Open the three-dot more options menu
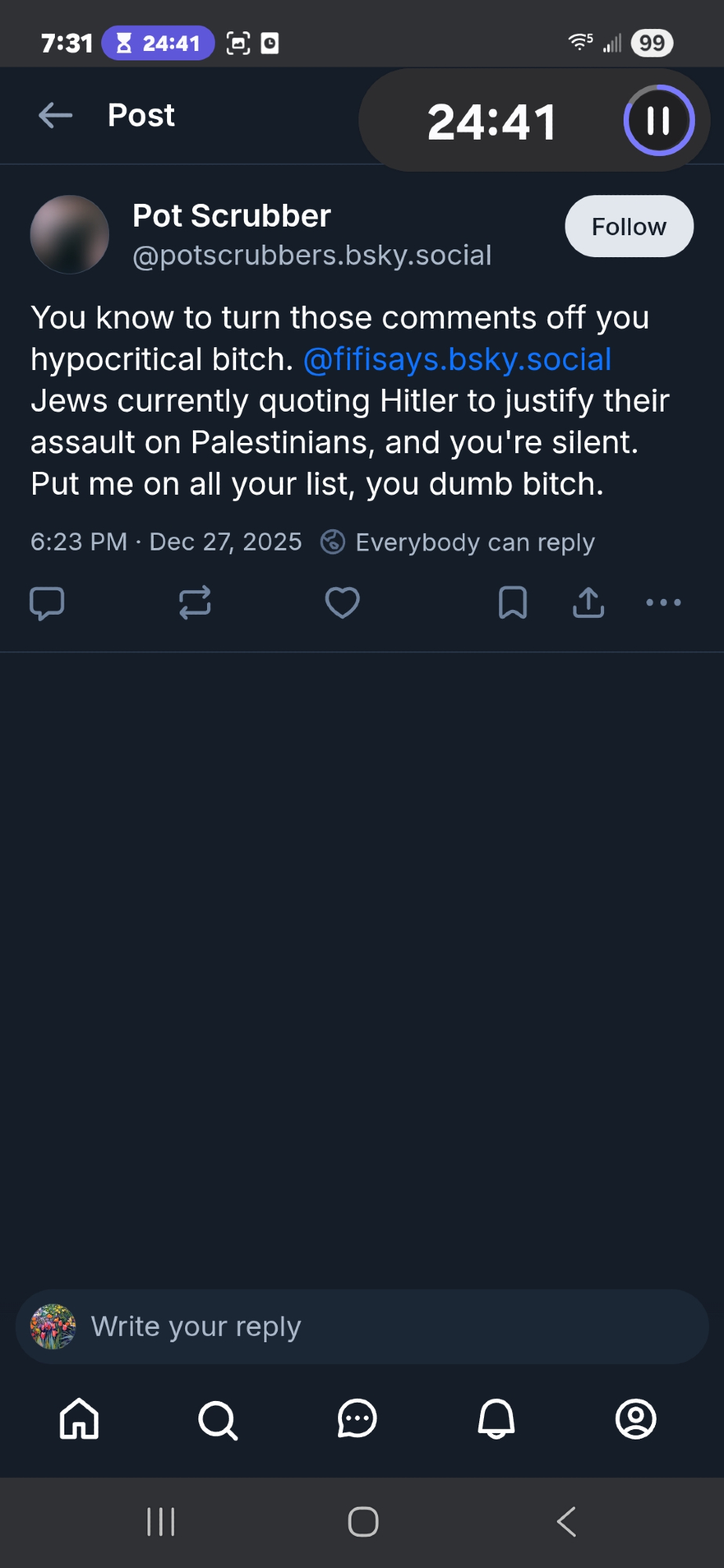Screen dimensions: 724x1568 (x=663, y=603)
